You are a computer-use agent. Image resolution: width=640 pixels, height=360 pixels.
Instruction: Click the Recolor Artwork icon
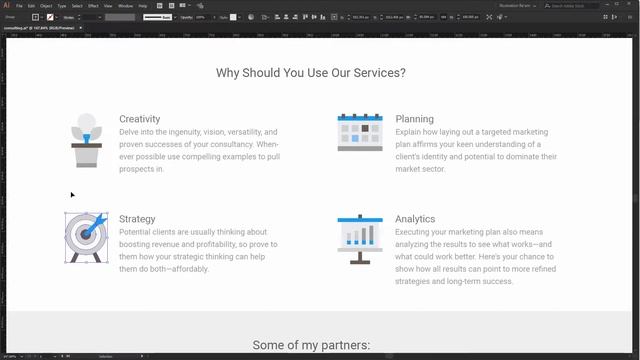tap(251, 17)
